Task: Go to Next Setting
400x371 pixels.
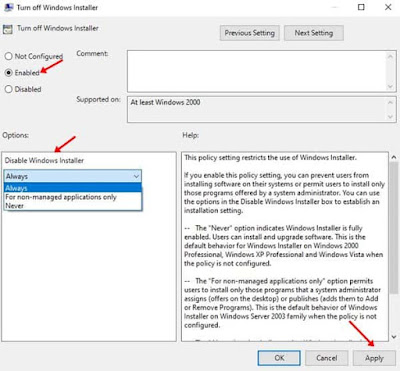Action: click(x=314, y=33)
